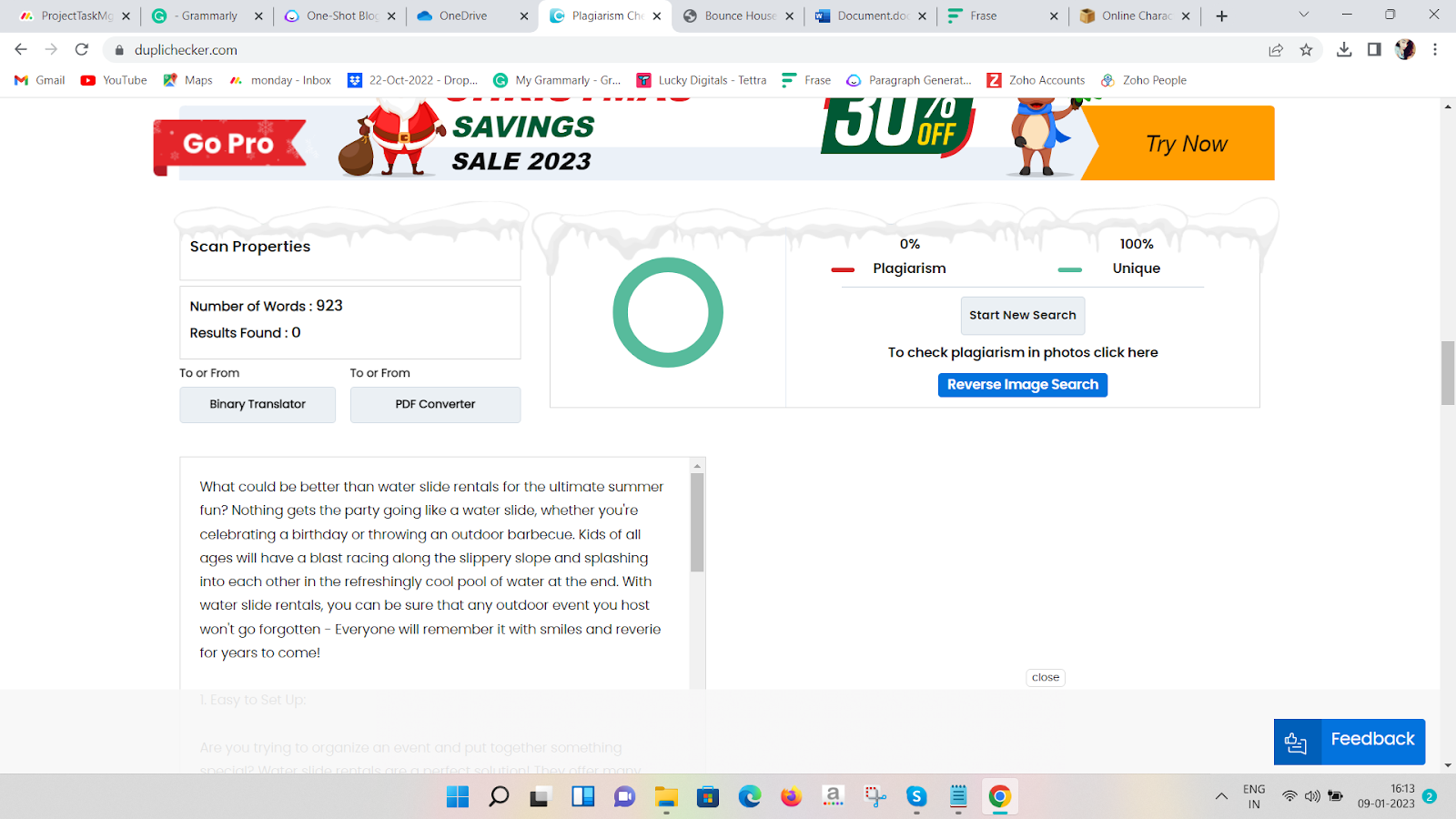
Task: Show hidden system tray icons
Action: coord(1221,796)
